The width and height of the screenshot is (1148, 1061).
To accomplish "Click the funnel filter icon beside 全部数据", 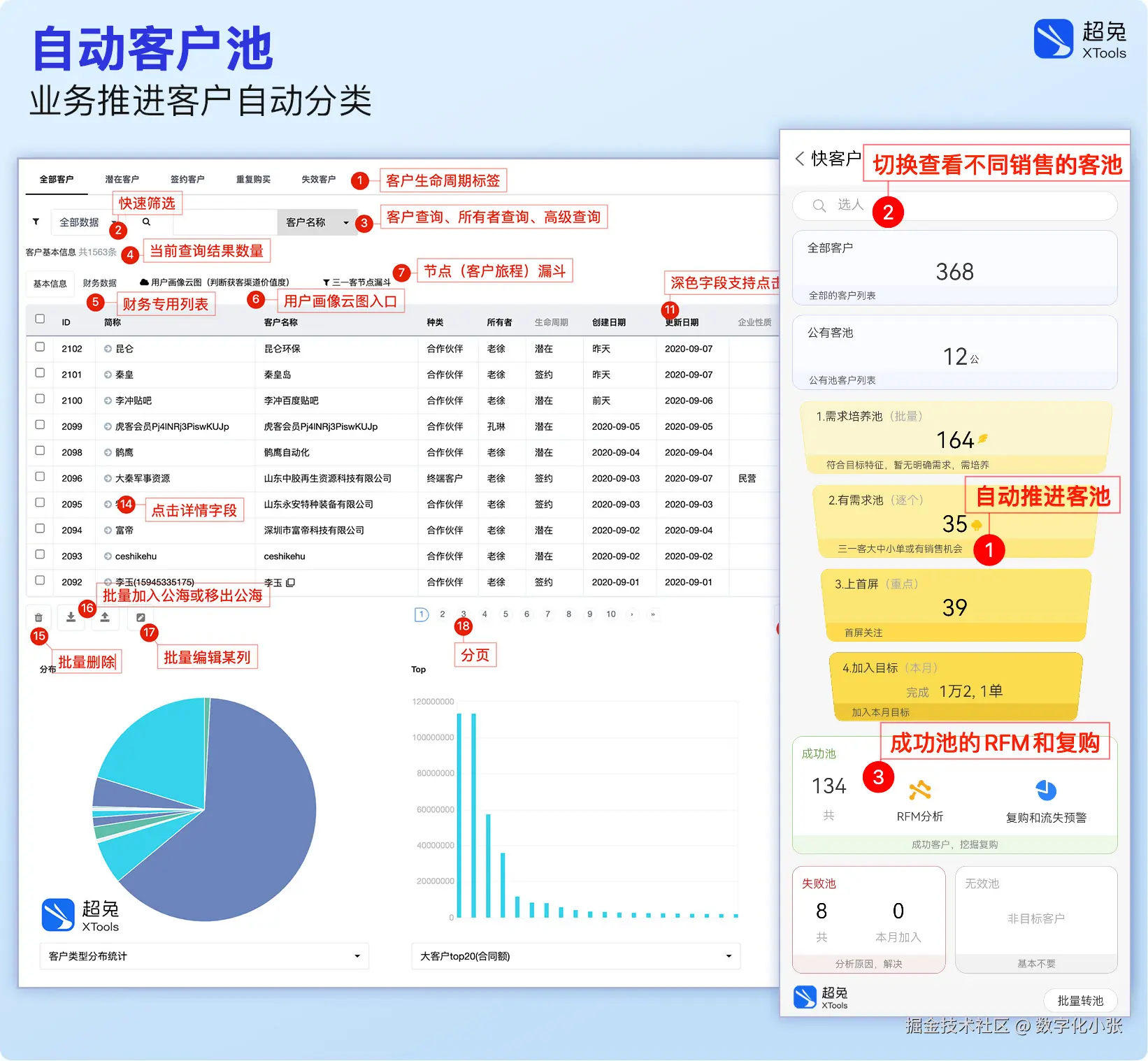I will (x=36, y=222).
